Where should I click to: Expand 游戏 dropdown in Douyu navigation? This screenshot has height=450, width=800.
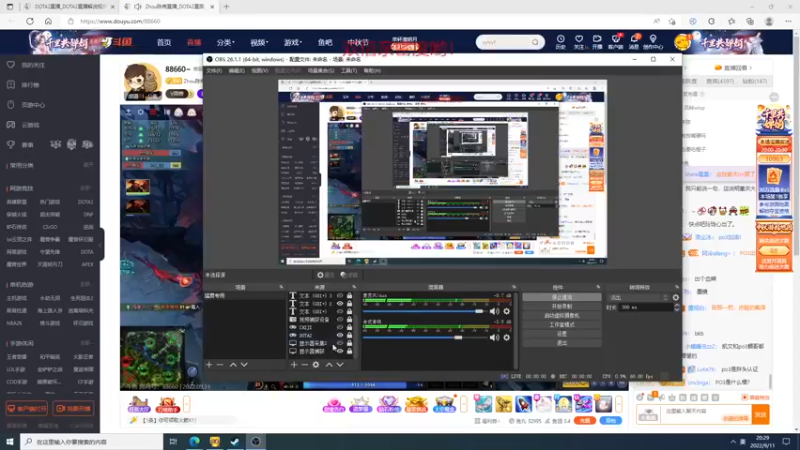pyautogui.click(x=293, y=42)
